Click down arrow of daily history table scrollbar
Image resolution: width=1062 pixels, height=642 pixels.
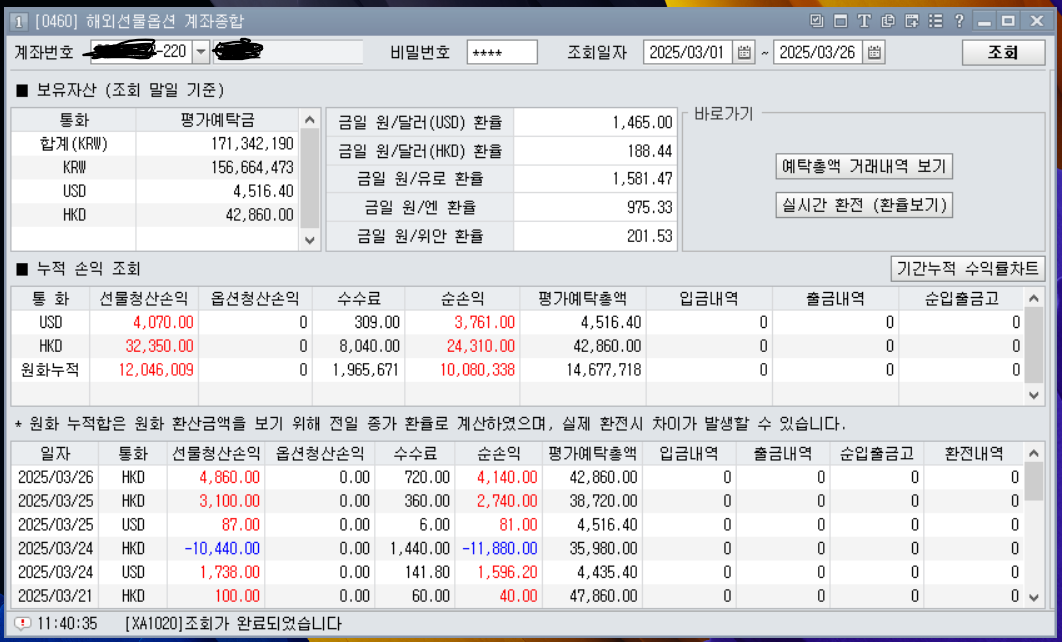(x=1034, y=597)
